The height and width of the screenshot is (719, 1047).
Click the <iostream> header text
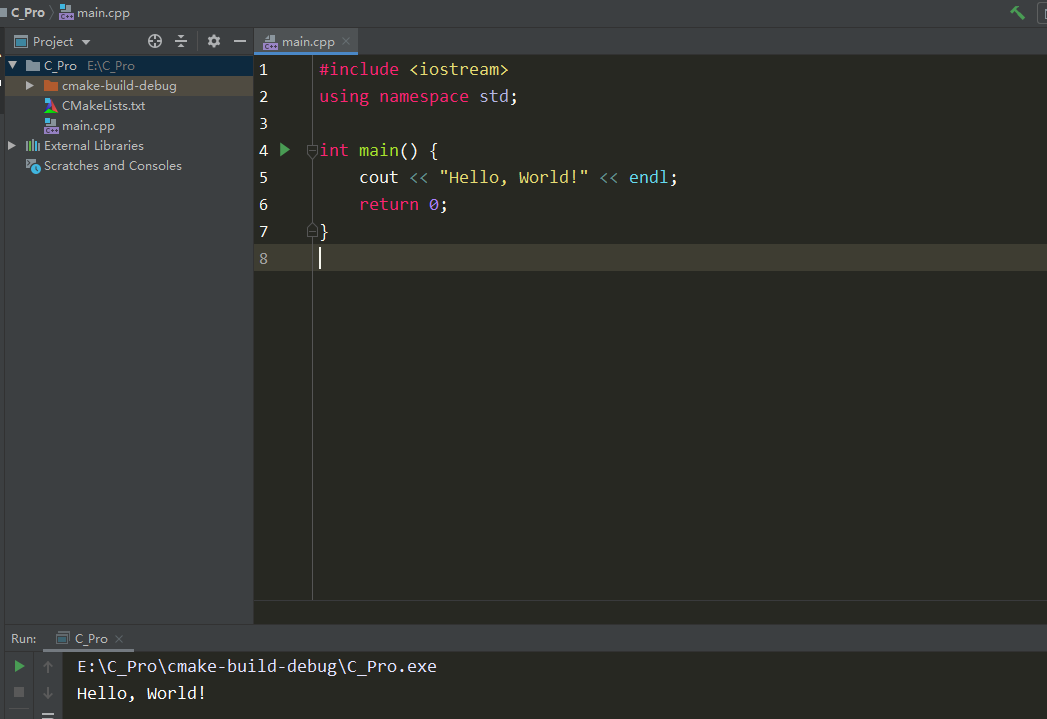459,69
